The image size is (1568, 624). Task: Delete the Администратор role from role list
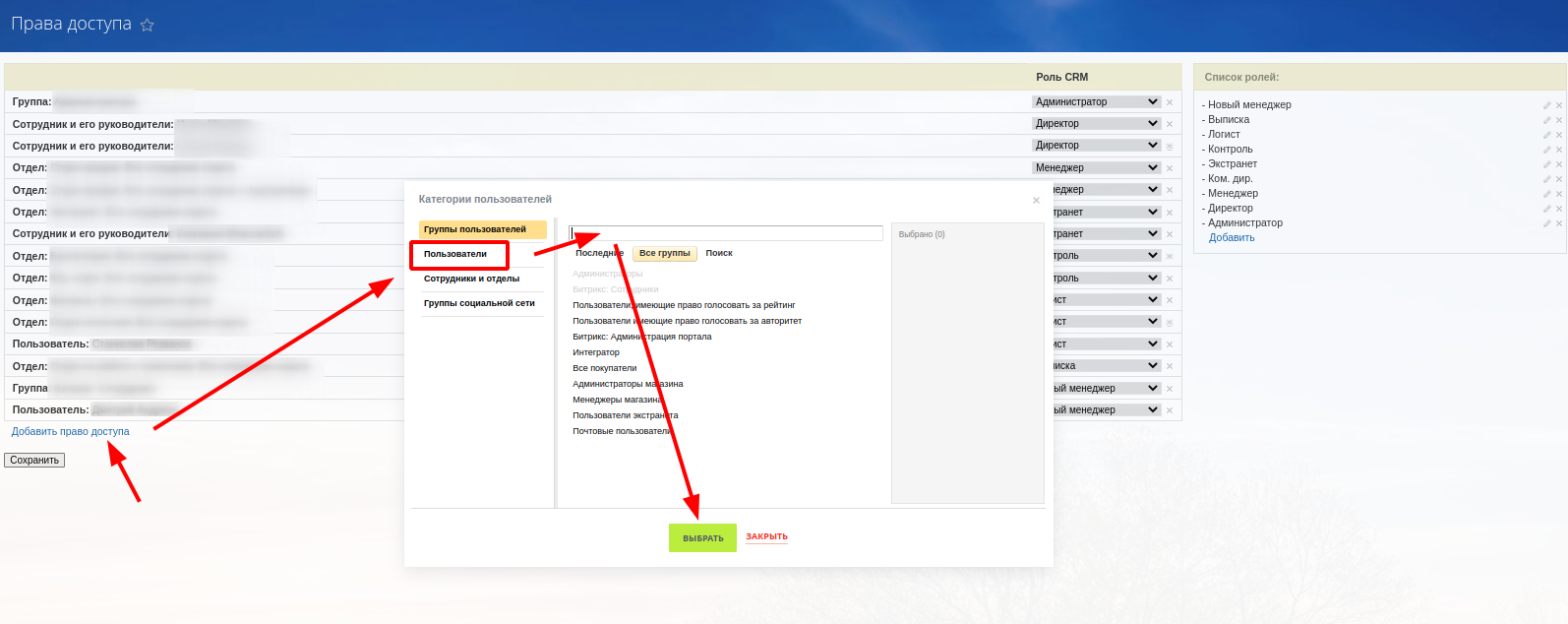(1559, 223)
